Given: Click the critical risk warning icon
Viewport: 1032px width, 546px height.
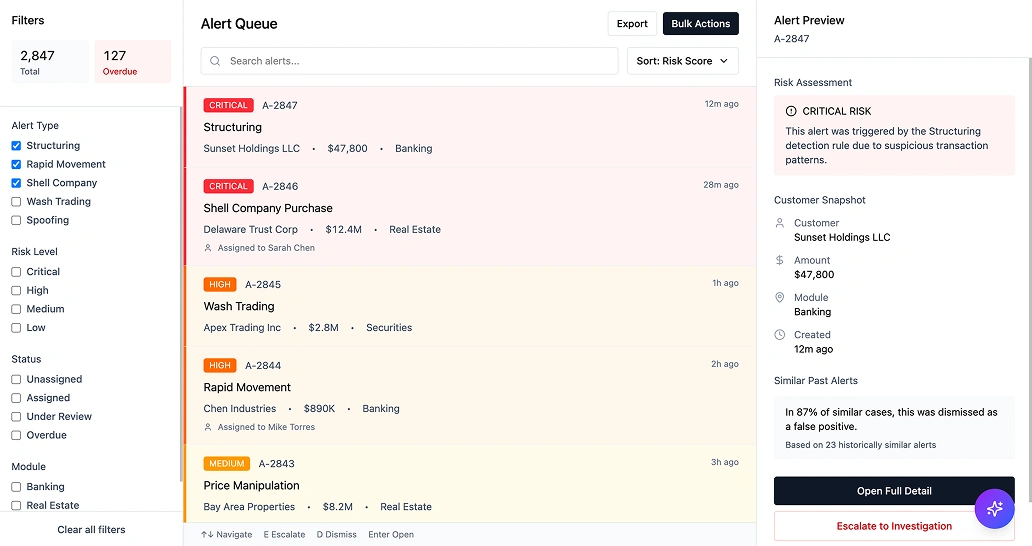Looking at the screenshot, I should (x=791, y=111).
